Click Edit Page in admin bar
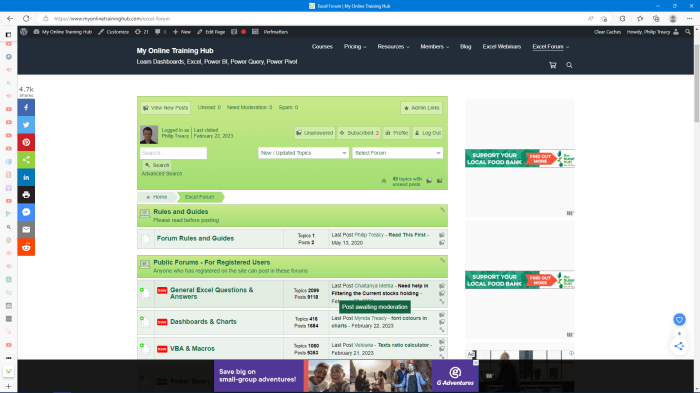 [211, 32]
